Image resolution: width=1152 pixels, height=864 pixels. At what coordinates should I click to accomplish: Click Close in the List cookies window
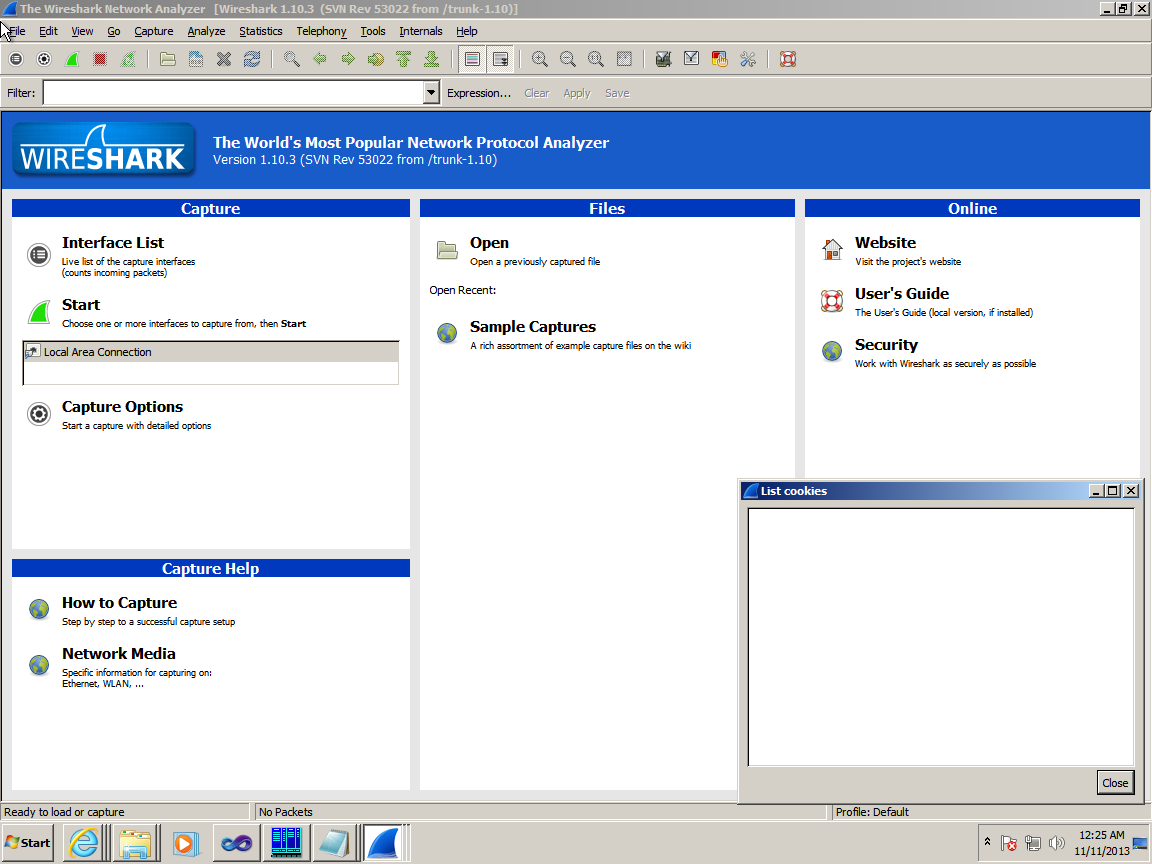pos(1115,783)
